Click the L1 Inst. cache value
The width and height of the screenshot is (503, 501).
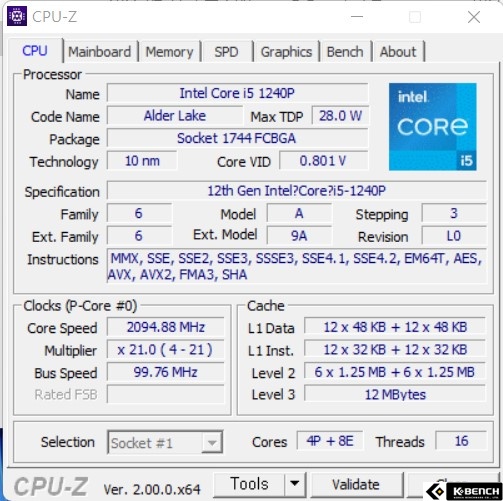[x=395, y=350]
